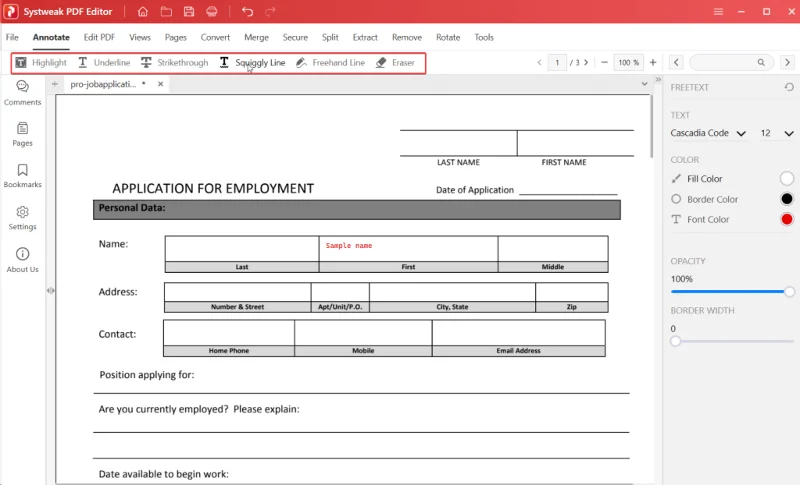Show the Bookmarks panel
The width and height of the screenshot is (800, 485).
coord(22,176)
